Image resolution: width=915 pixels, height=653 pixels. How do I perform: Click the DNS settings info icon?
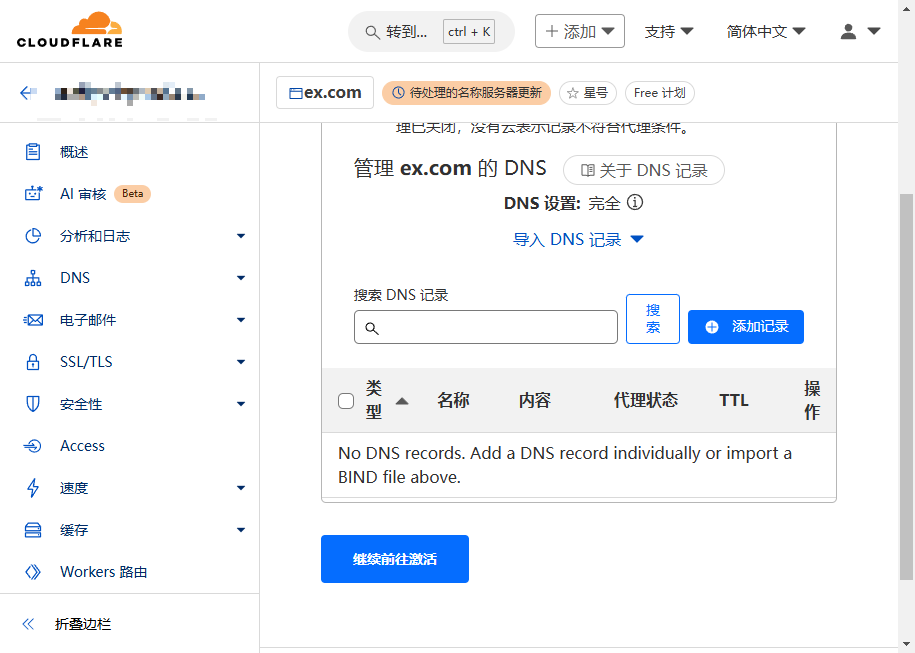[x=634, y=203]
